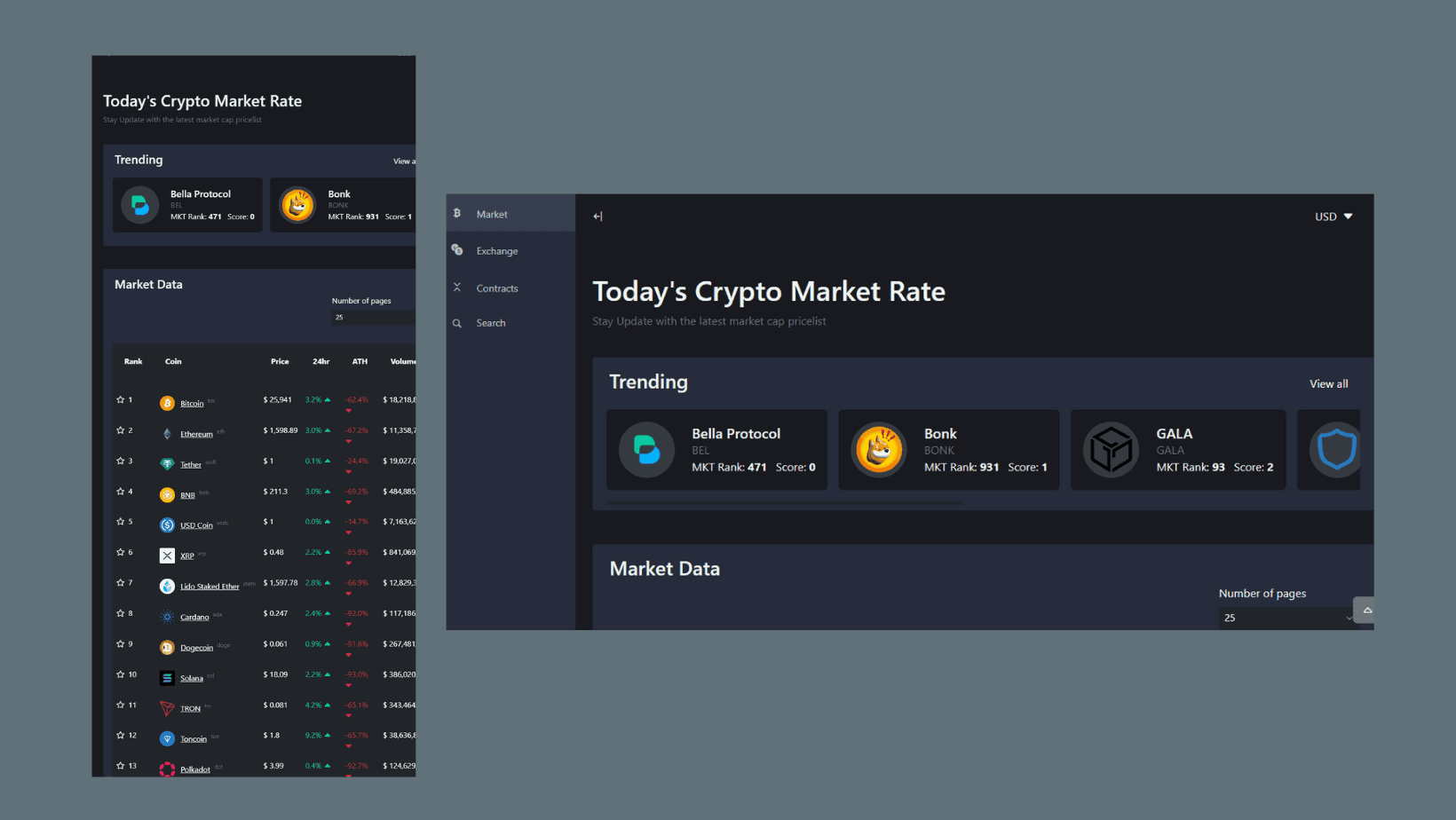Click the Search magnifier sidebar icon
Viewport: 1456px width, 820px height.
457,323
